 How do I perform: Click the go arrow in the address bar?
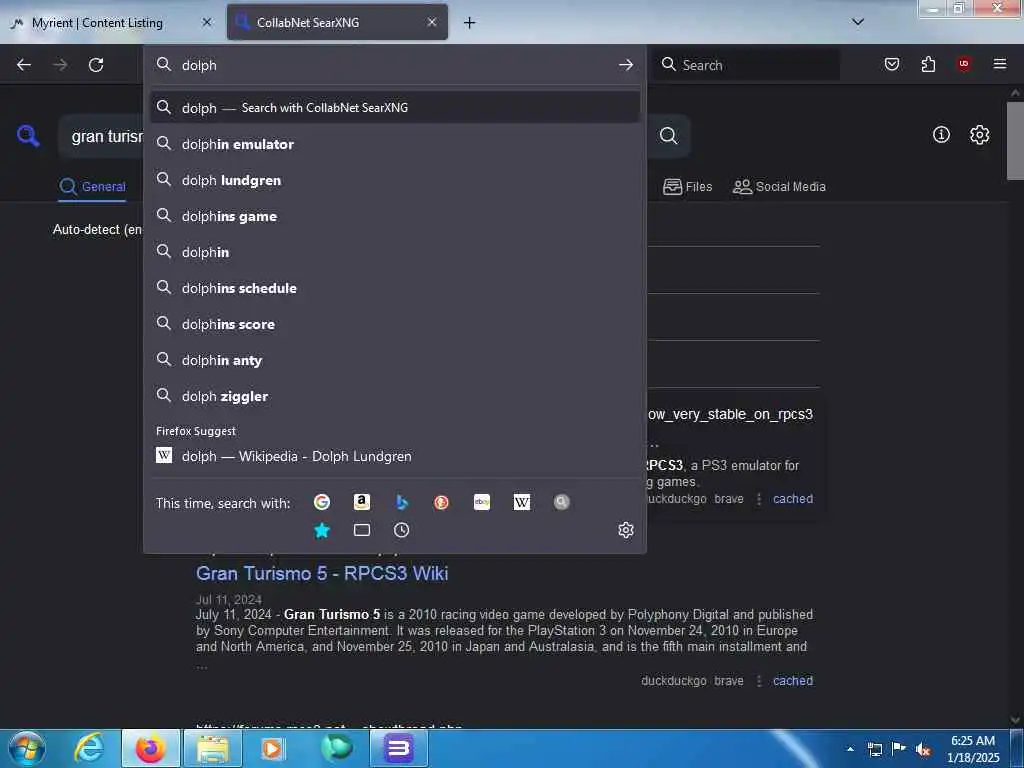pos(626,65)
